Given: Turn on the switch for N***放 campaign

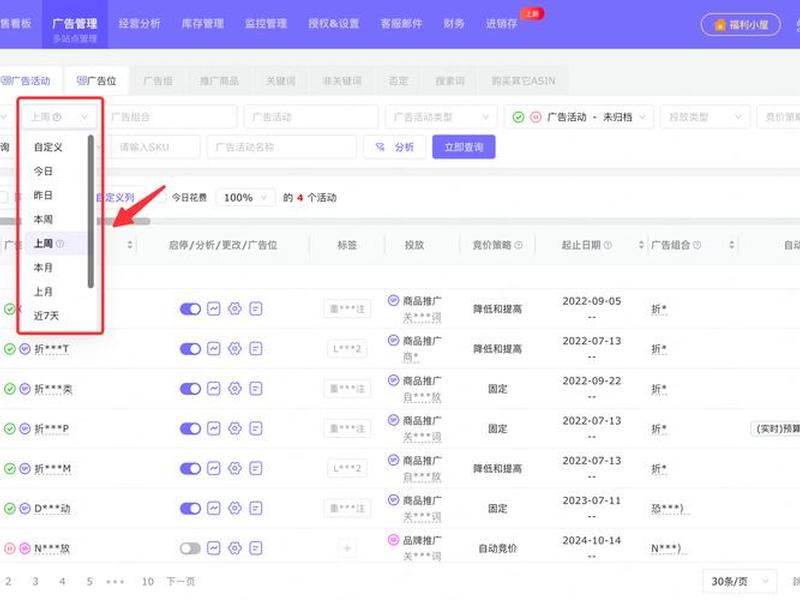Looking at the screenshot, I should pos(190,548).
